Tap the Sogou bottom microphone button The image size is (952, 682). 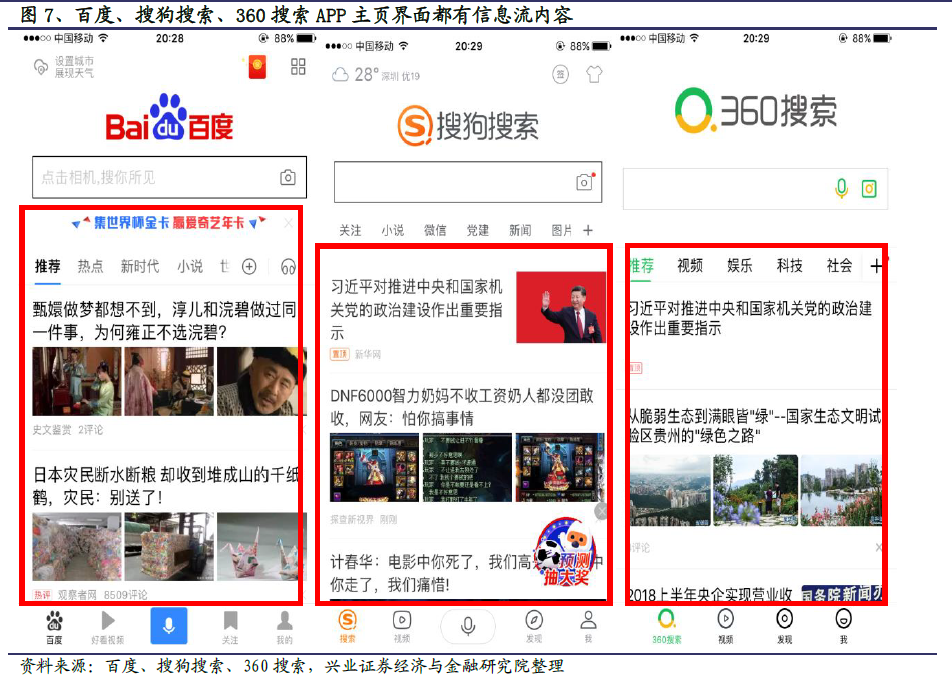(x=467, y=626)
